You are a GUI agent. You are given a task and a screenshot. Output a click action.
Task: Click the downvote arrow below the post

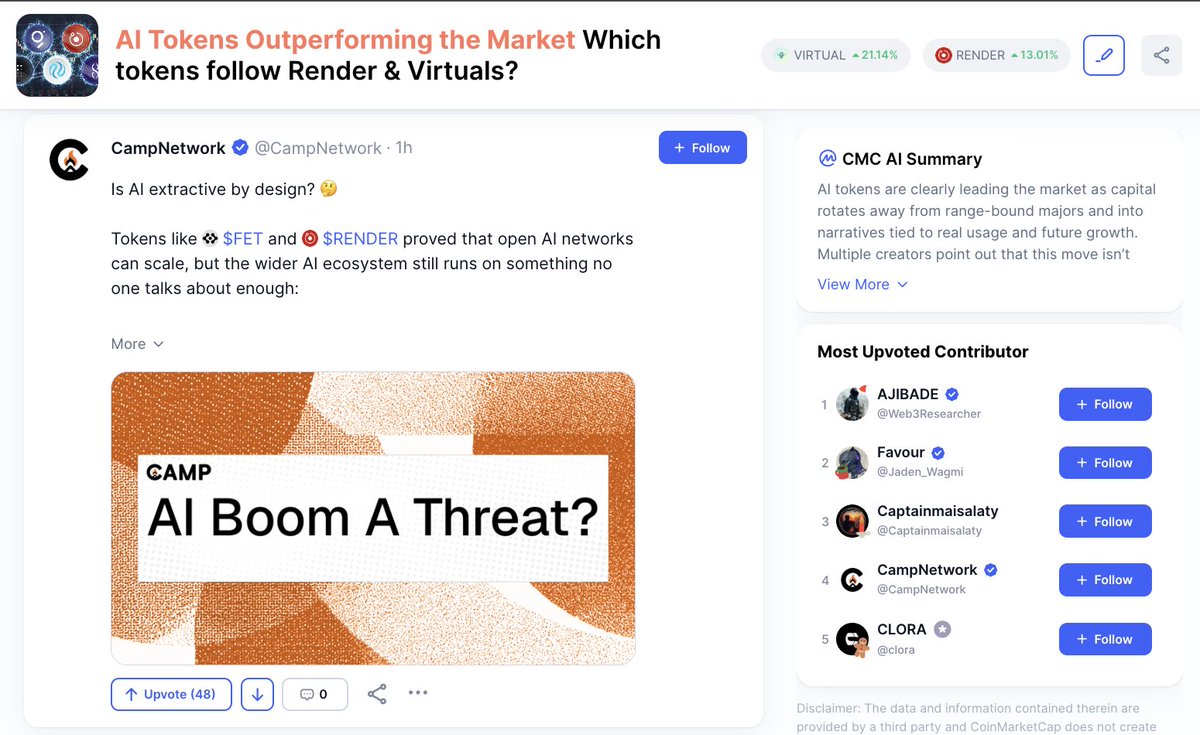[x=257, y=694]
